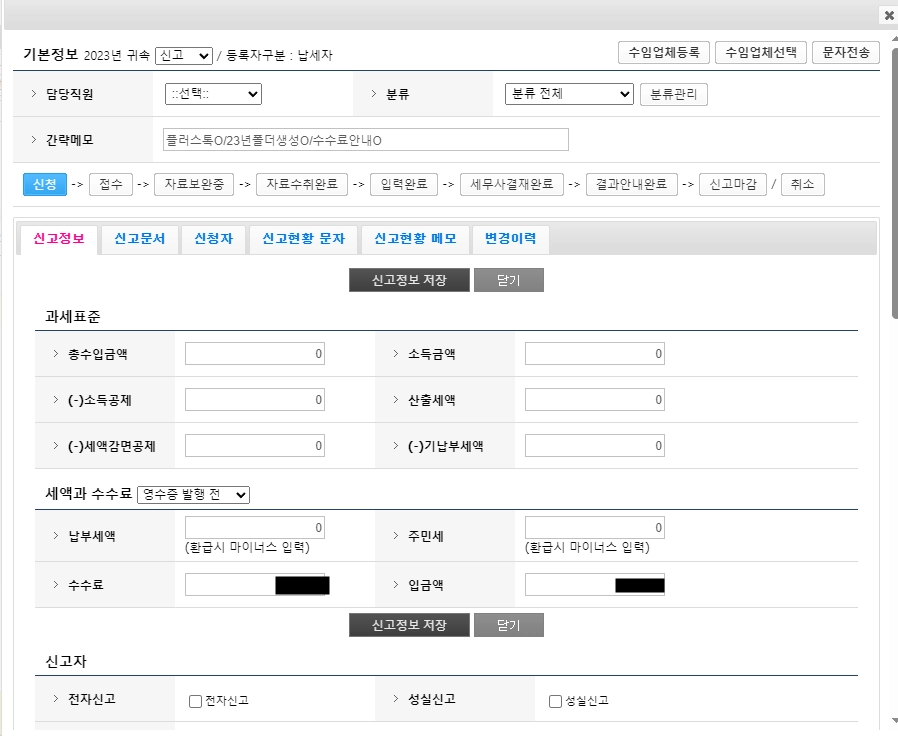Click the 총수입금액 input field
The height and width of the screenshot is (736, 898).
(x=255, y=354)
